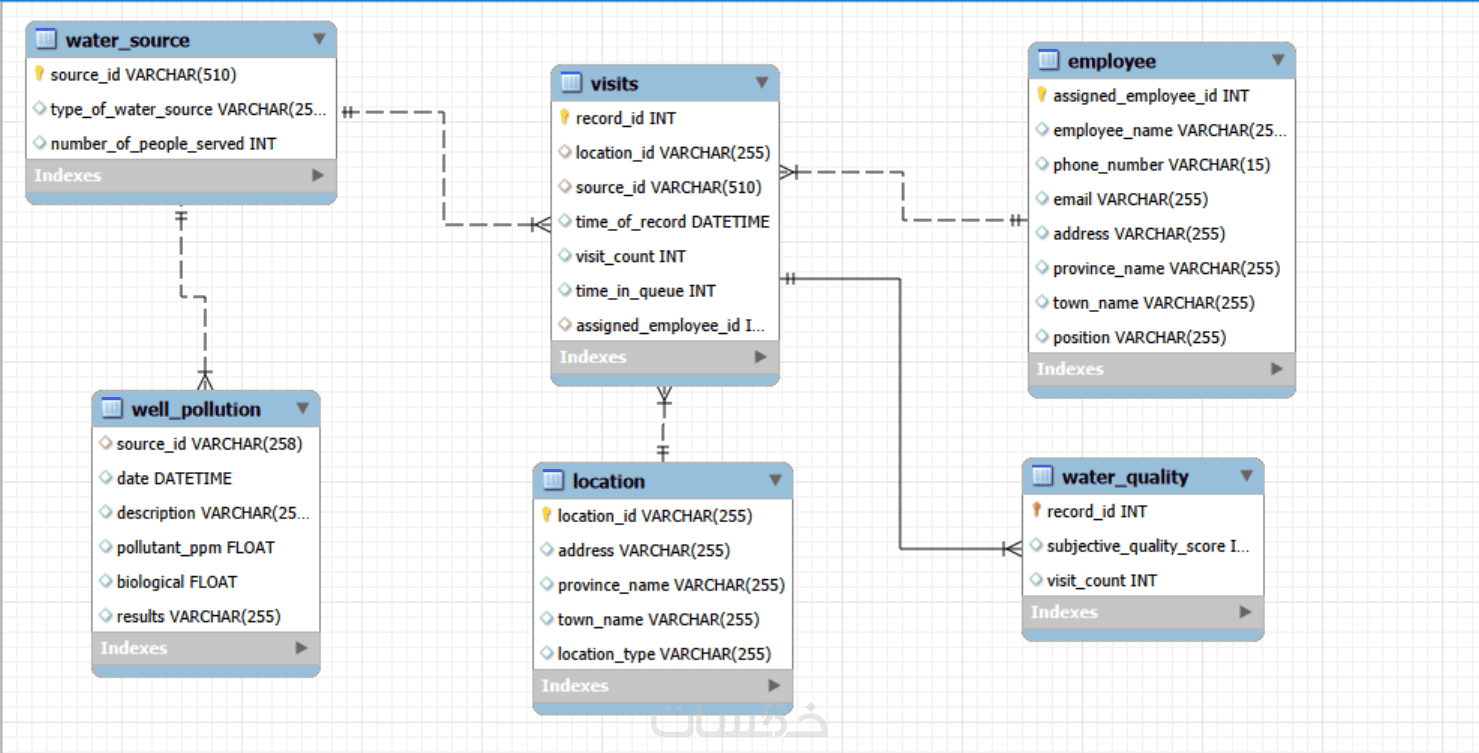Show Indexes for the water_quality table
Viewport: 1479px width, 753px height.
(1246, 612)
